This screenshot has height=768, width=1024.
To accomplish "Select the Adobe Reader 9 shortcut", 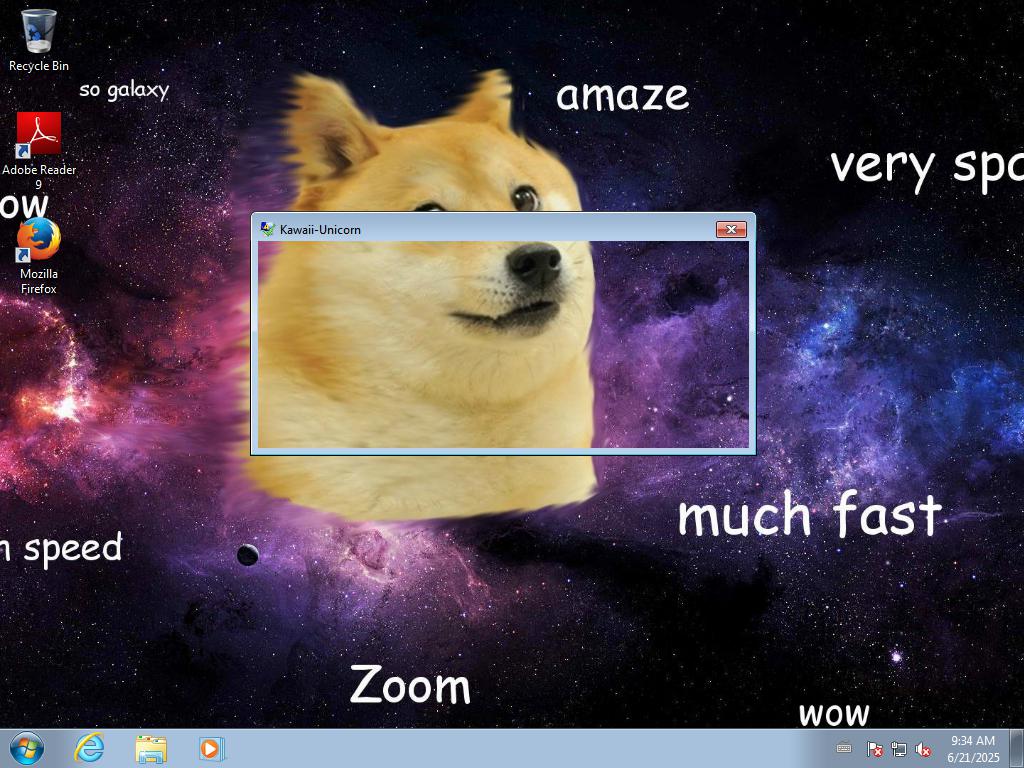I will 39,151.
